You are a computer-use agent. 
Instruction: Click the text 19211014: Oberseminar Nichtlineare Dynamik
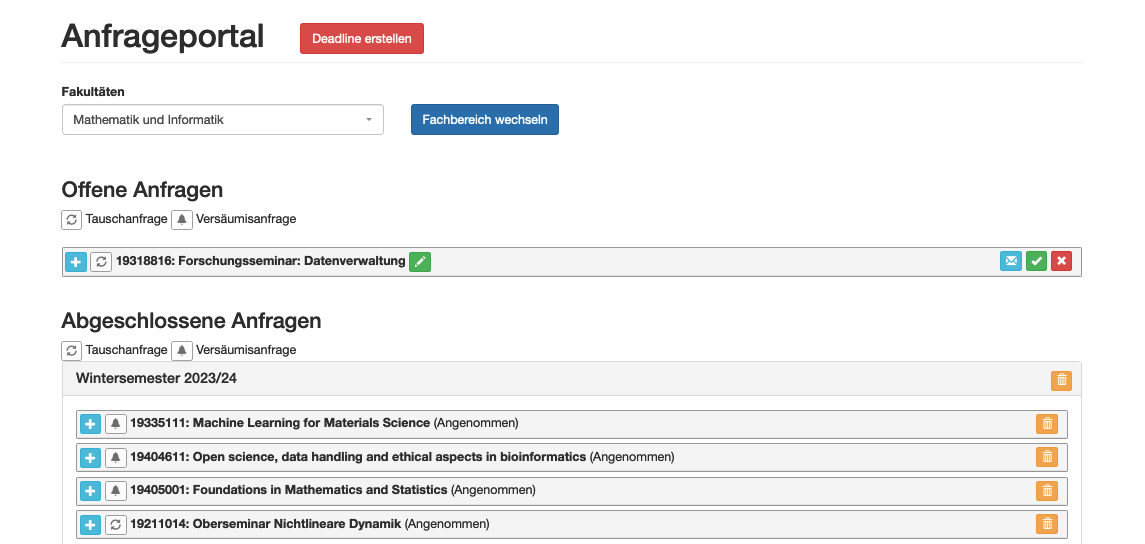pyautogui.click(x=266, y=524)
